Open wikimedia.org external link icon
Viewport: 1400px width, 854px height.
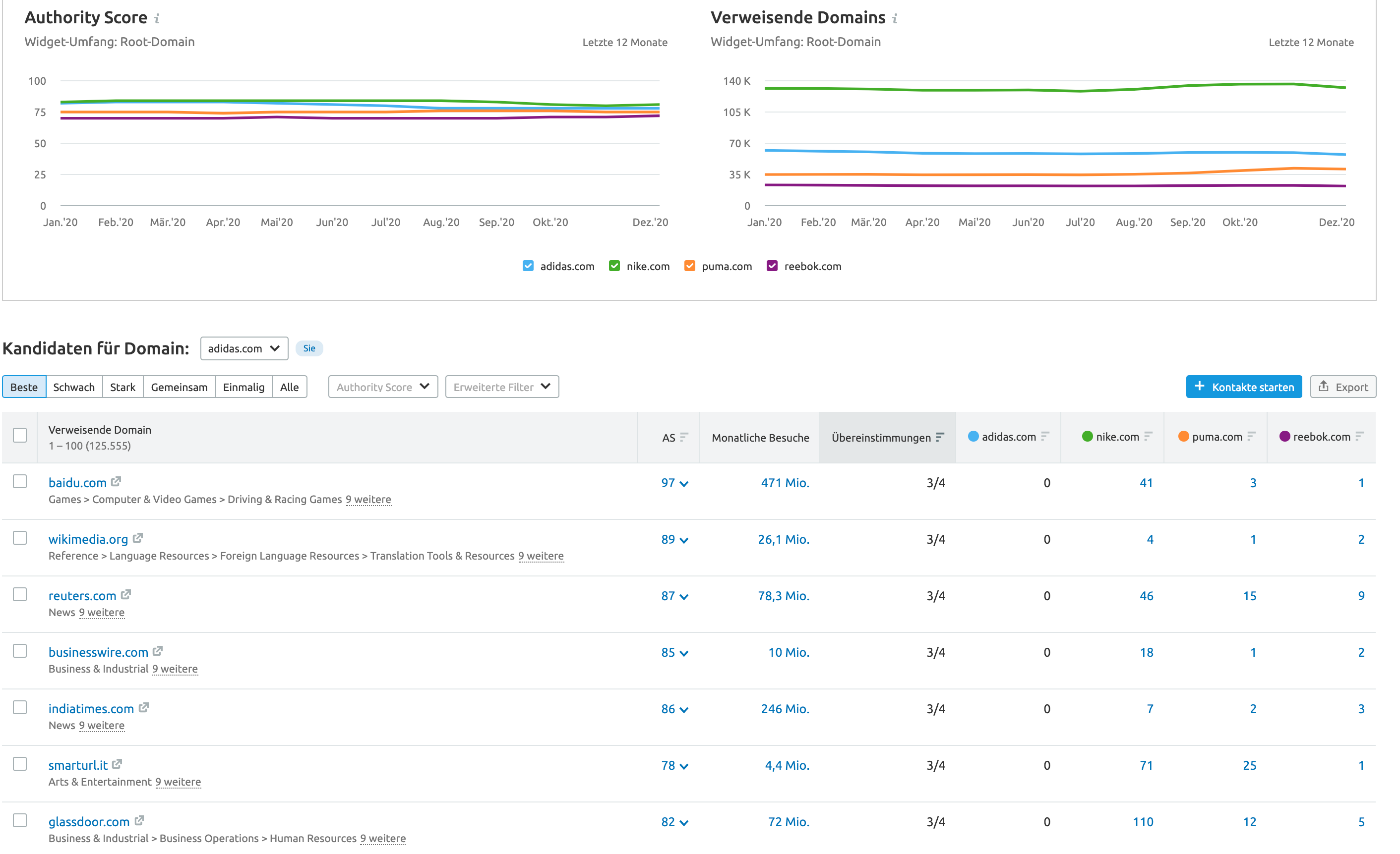(137, 538)
